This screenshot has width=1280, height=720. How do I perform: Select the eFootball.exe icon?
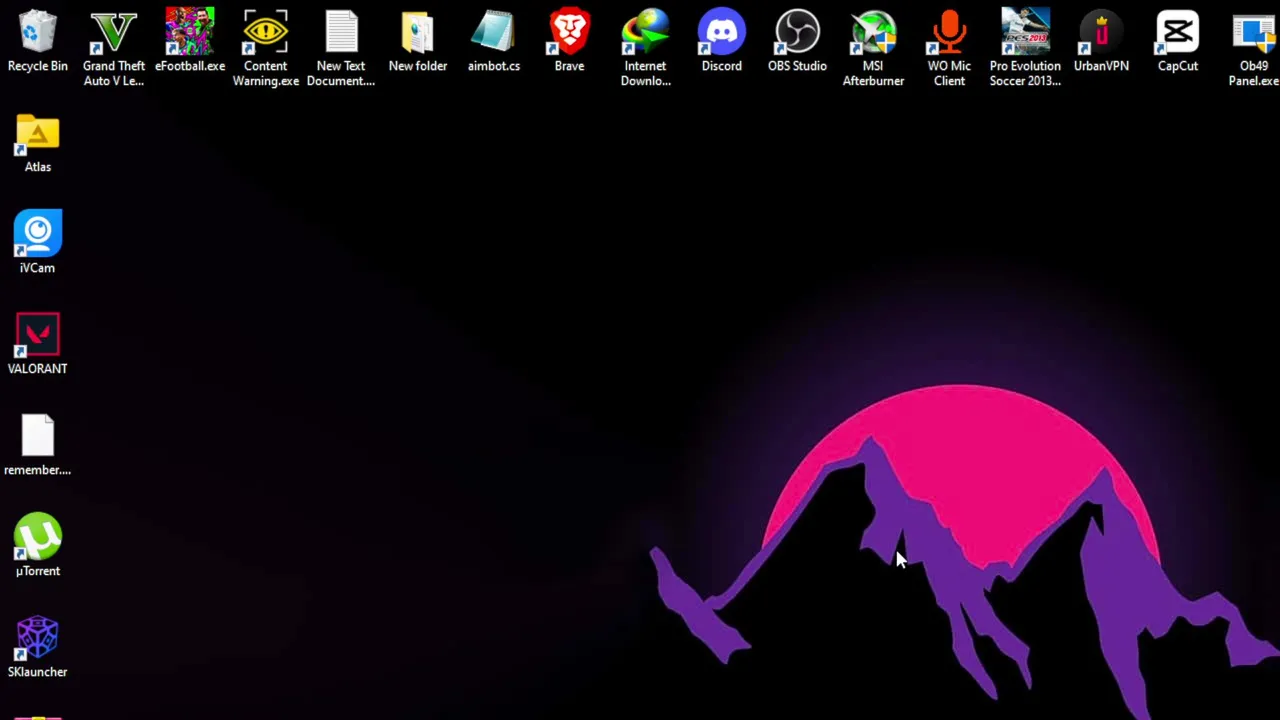click(190, 40)
